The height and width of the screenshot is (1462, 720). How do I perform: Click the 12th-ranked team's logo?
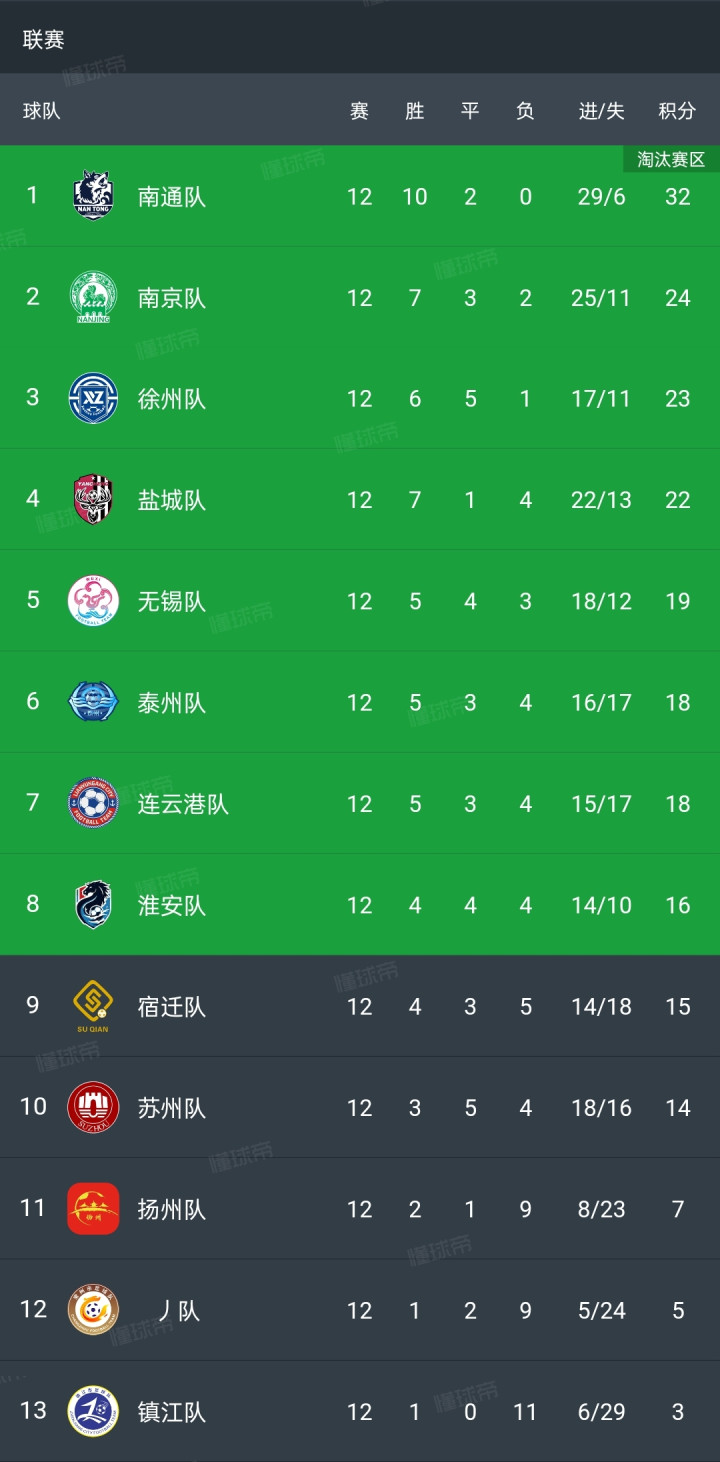93,1310
